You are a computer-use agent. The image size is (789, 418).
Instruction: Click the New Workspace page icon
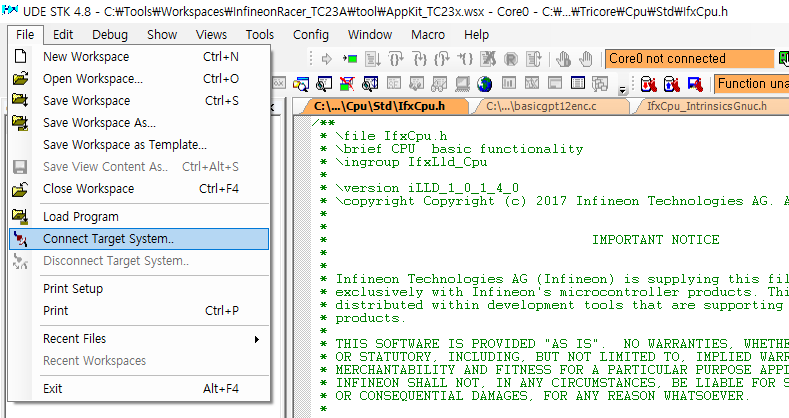click(x=20, y=56)
